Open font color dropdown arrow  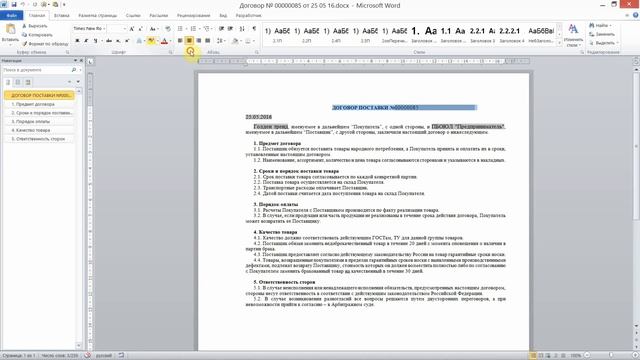(x=170, y=41)
